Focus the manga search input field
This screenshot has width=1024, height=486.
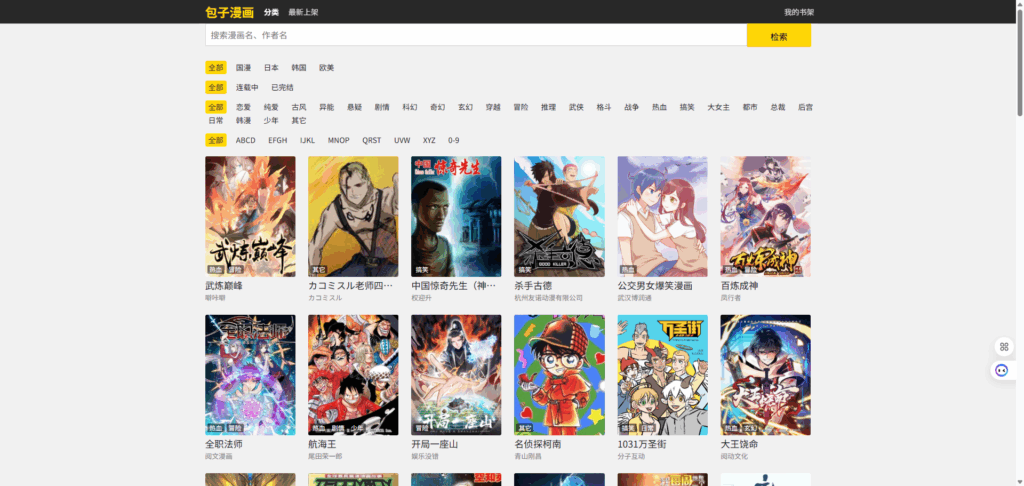[475, 35]
